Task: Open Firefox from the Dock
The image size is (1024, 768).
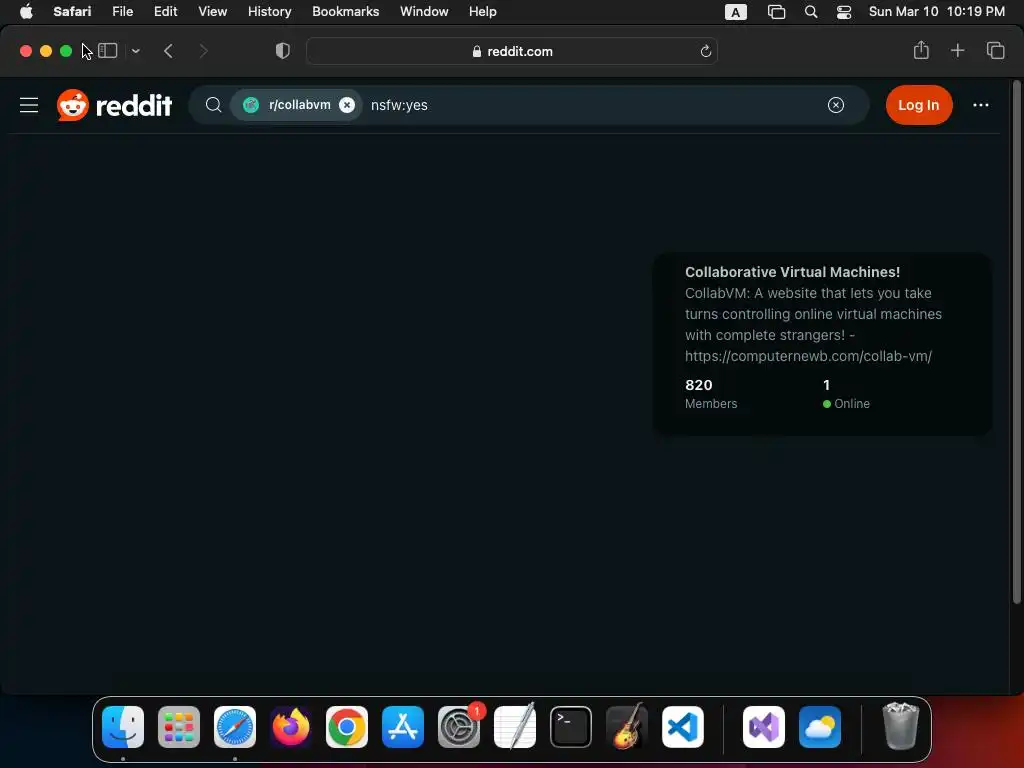Action: (291, 727)
